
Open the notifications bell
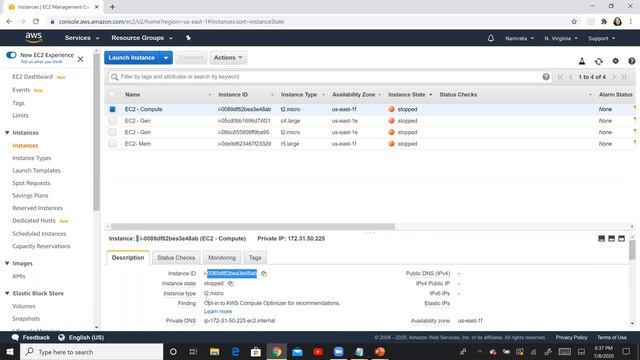click(491, 38)
